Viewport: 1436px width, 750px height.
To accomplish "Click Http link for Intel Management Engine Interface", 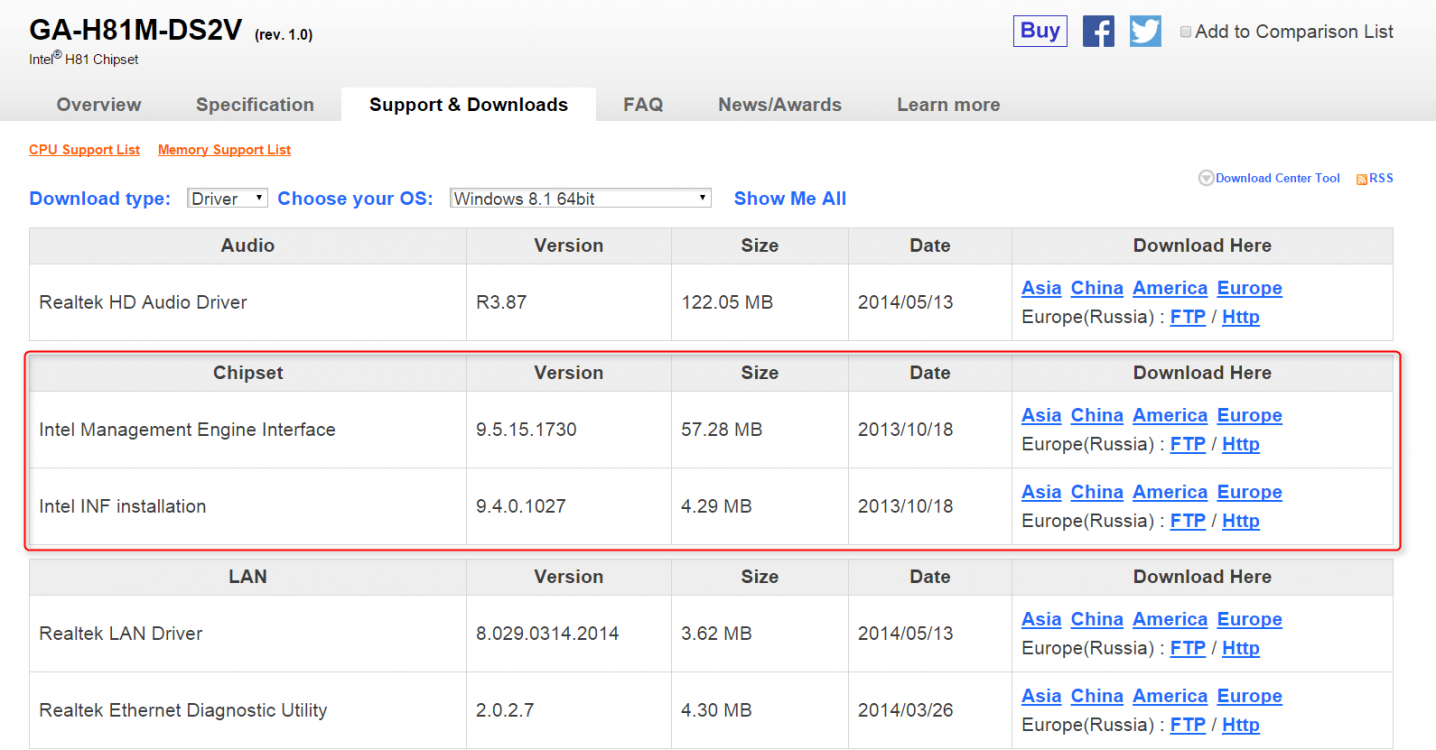I will point(1241,444).
